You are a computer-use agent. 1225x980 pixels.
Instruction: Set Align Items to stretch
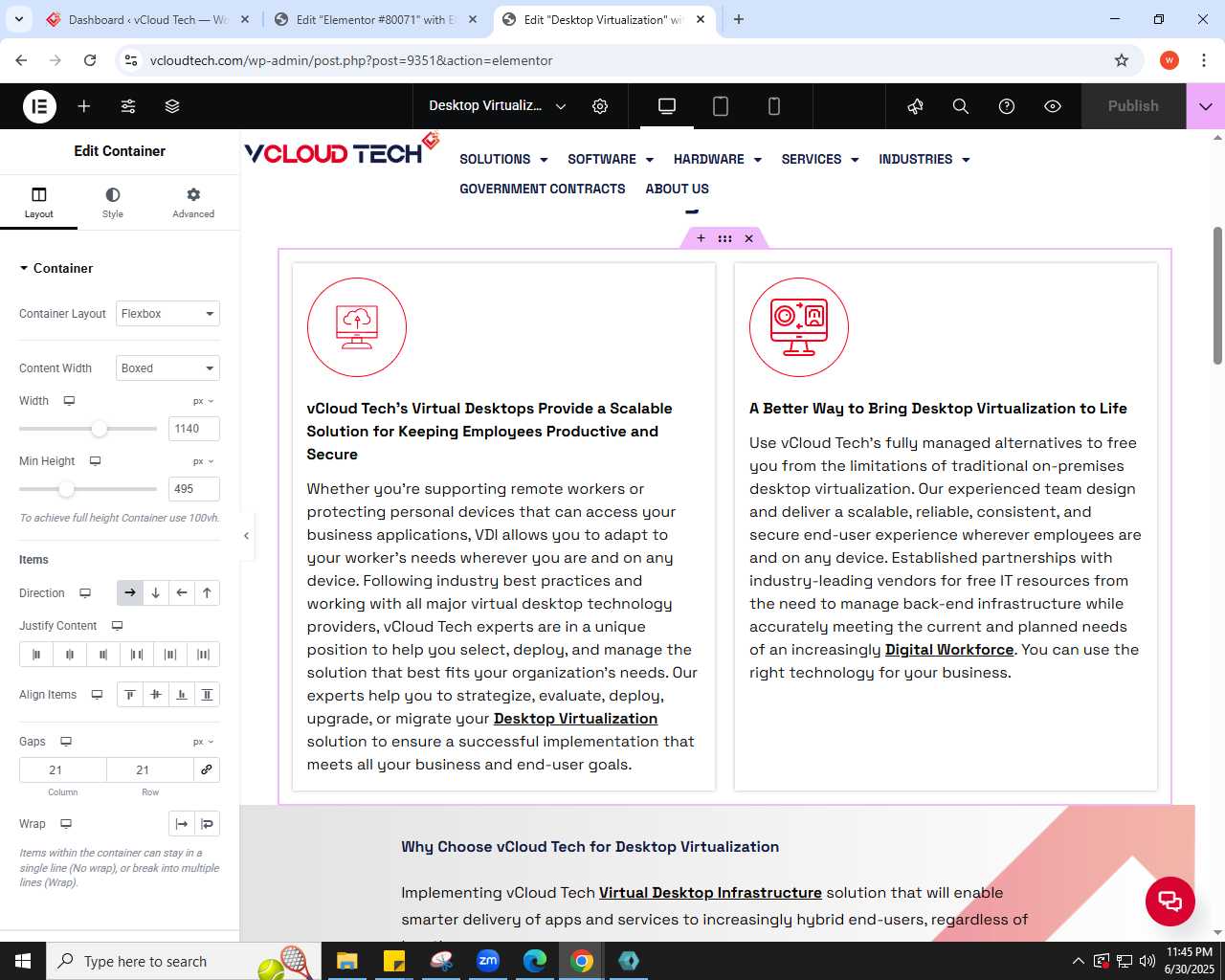click(x=207, y=695)
